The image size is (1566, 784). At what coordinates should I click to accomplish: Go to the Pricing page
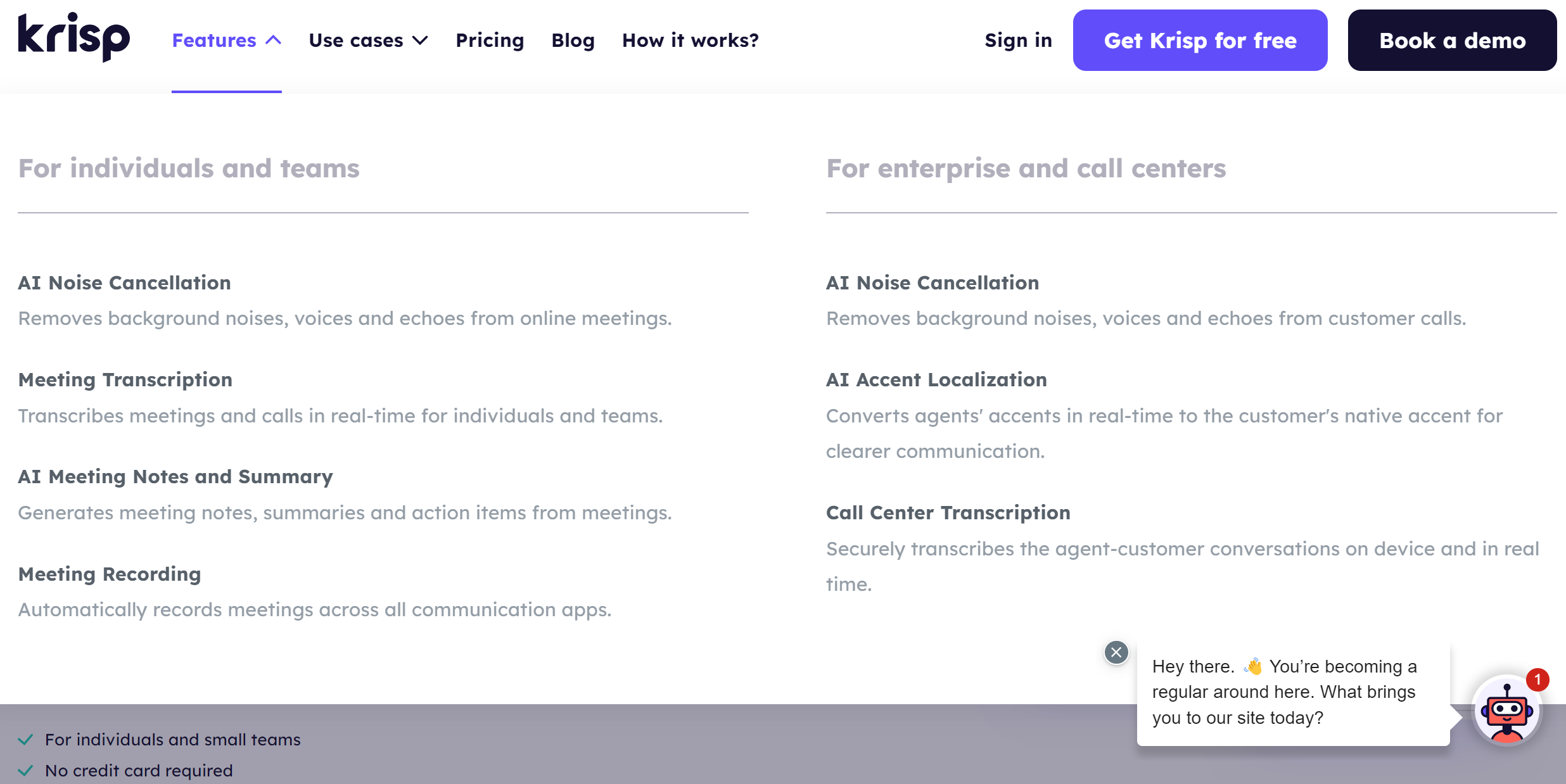point(490,41)
